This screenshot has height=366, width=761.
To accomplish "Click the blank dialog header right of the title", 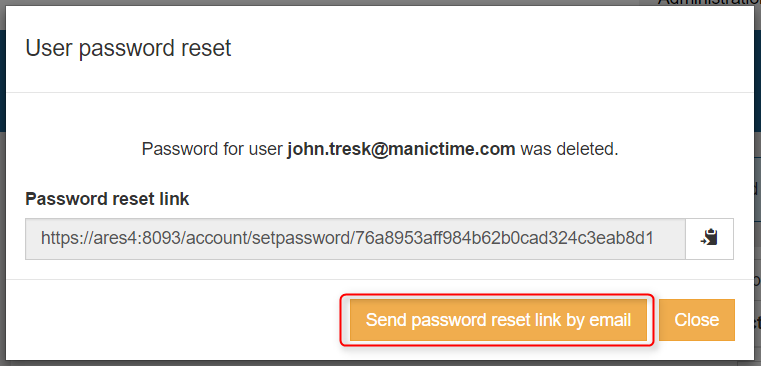I will click(485, 49).
